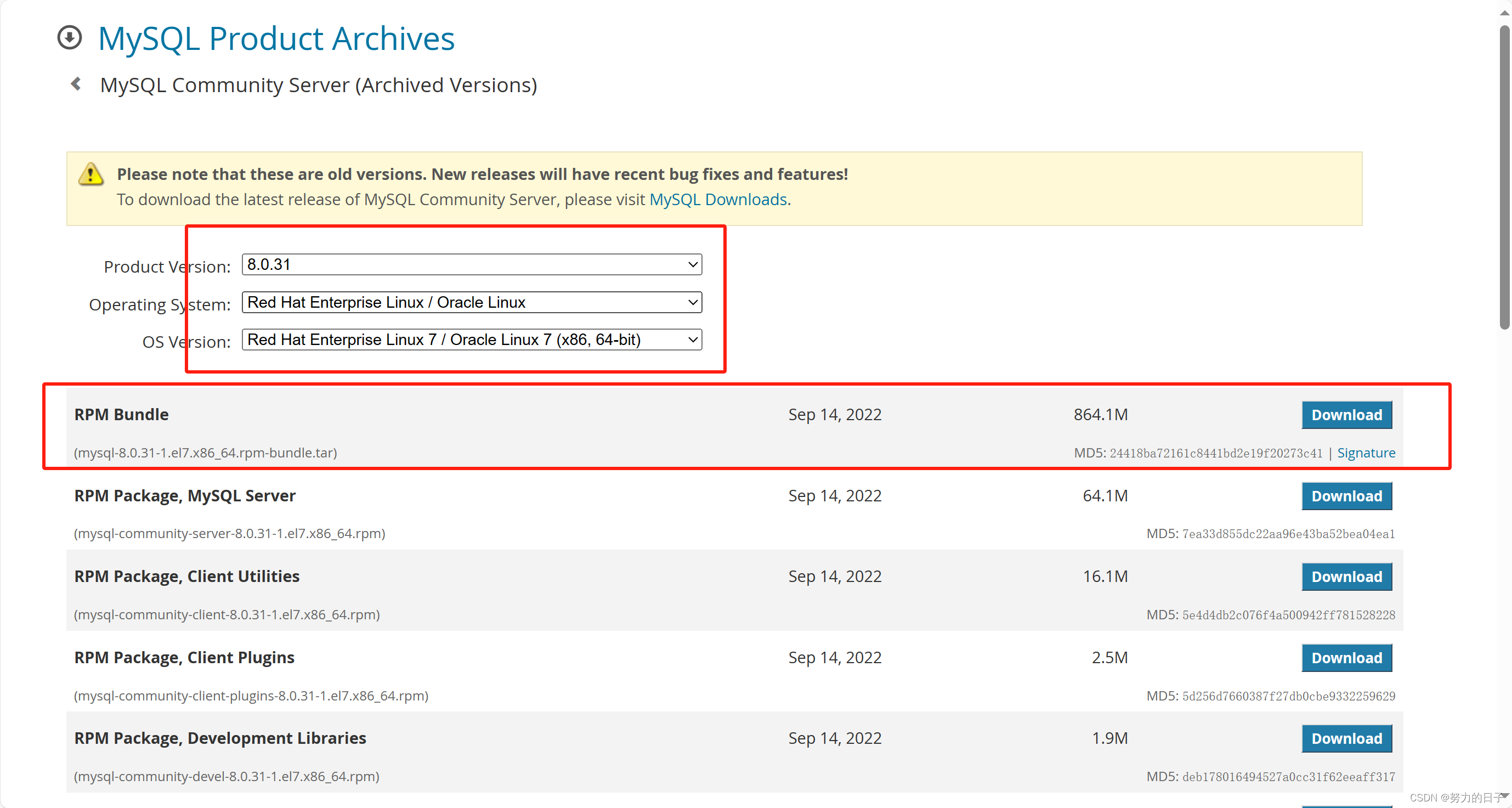This screenshot has height=808, width=1512.
Task: Download the Client Utilities RPM package
Action: 1346,577
